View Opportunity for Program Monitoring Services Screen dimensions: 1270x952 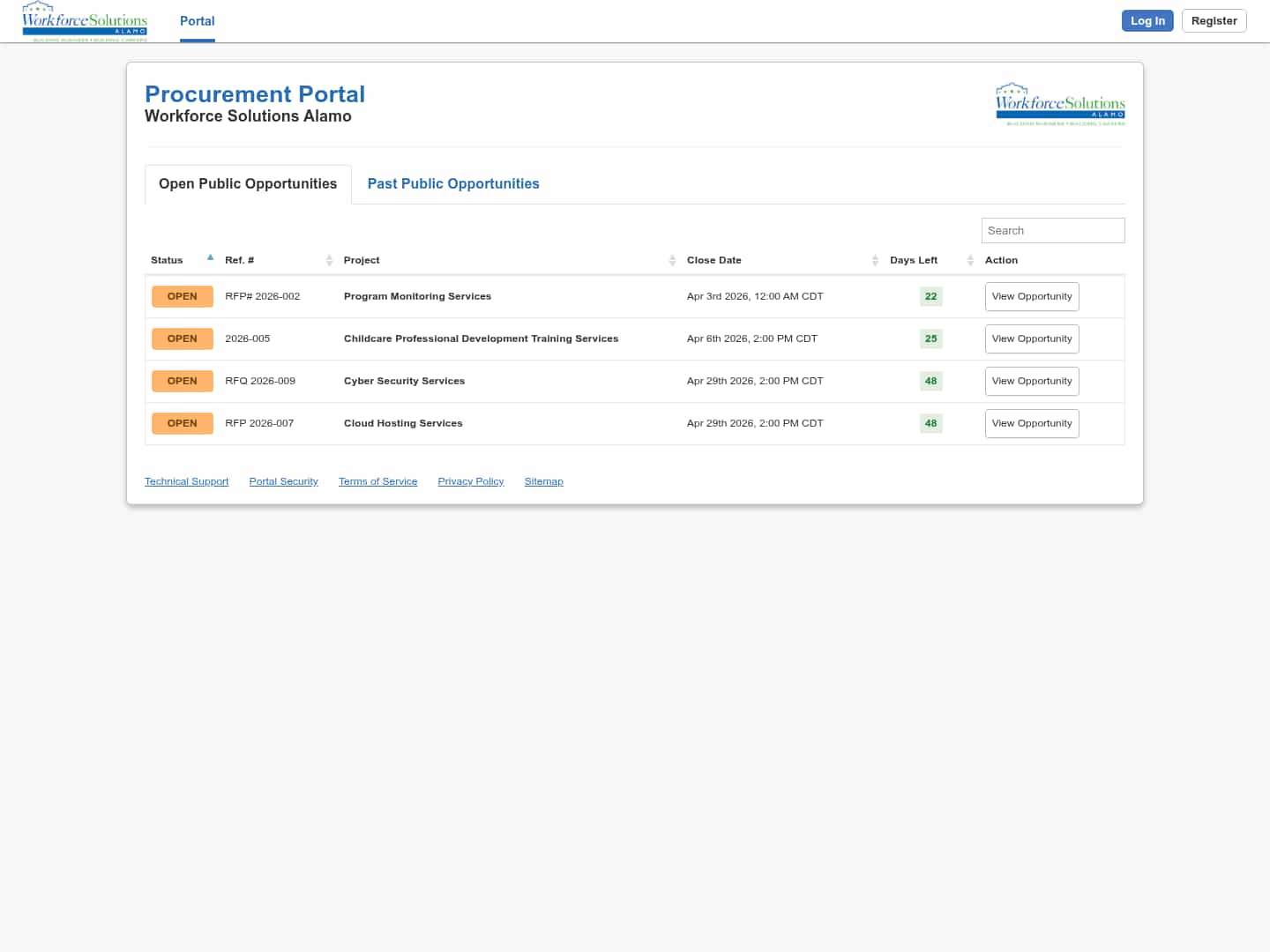pos(1032,296)
